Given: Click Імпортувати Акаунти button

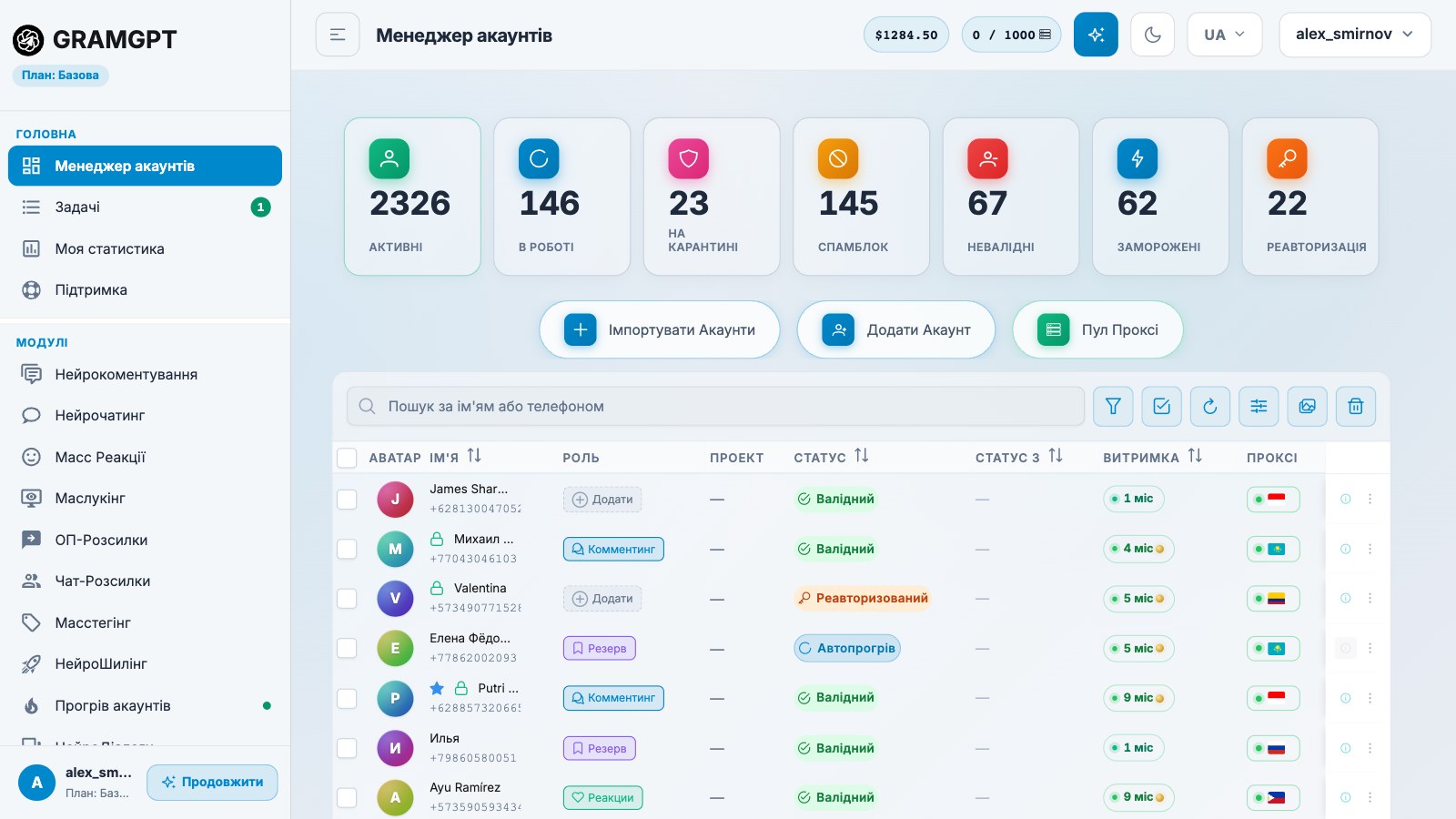Looking at the screenshot, I should [660, 329].
